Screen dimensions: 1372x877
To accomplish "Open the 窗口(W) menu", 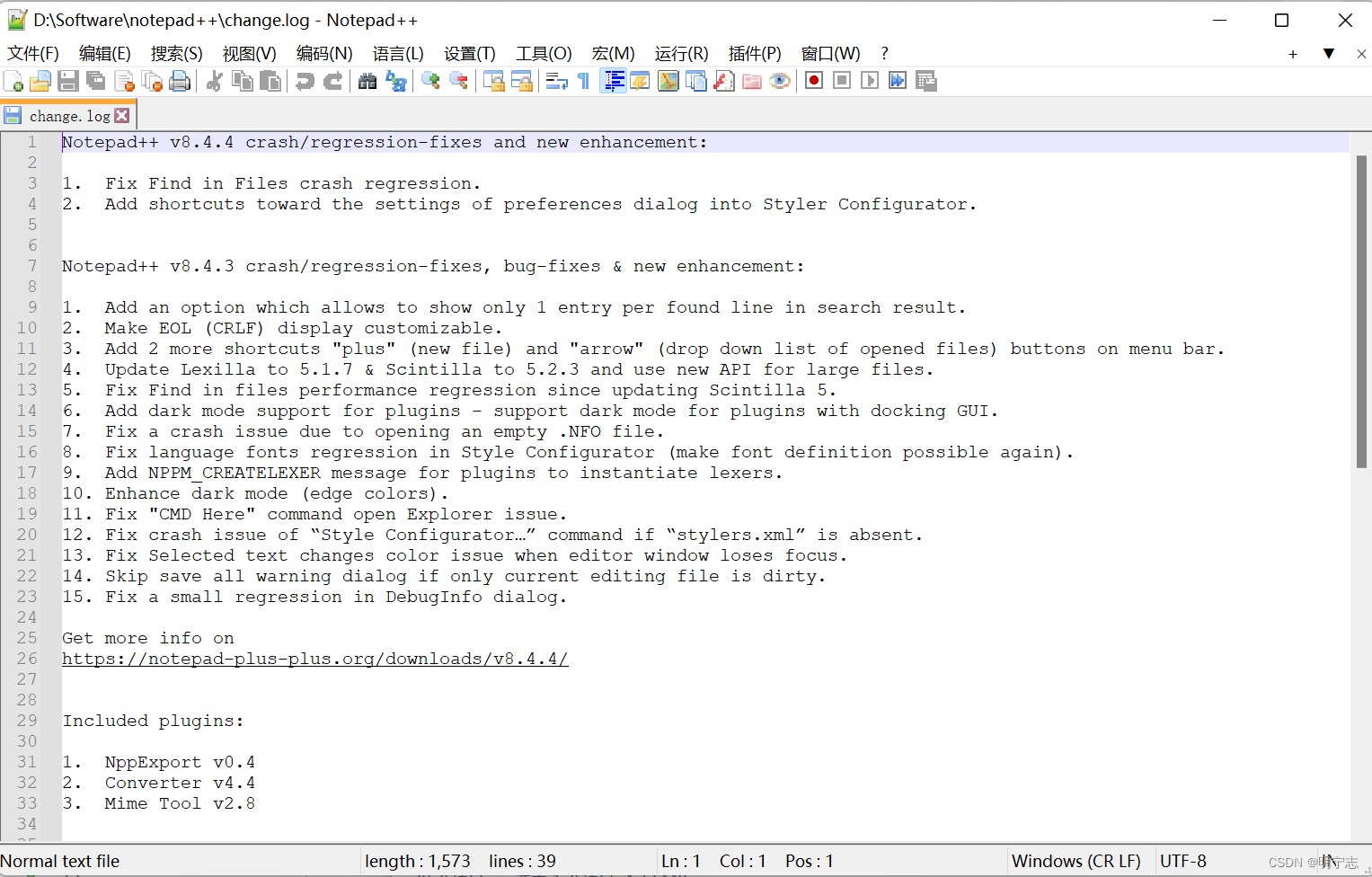I will 831,54.
